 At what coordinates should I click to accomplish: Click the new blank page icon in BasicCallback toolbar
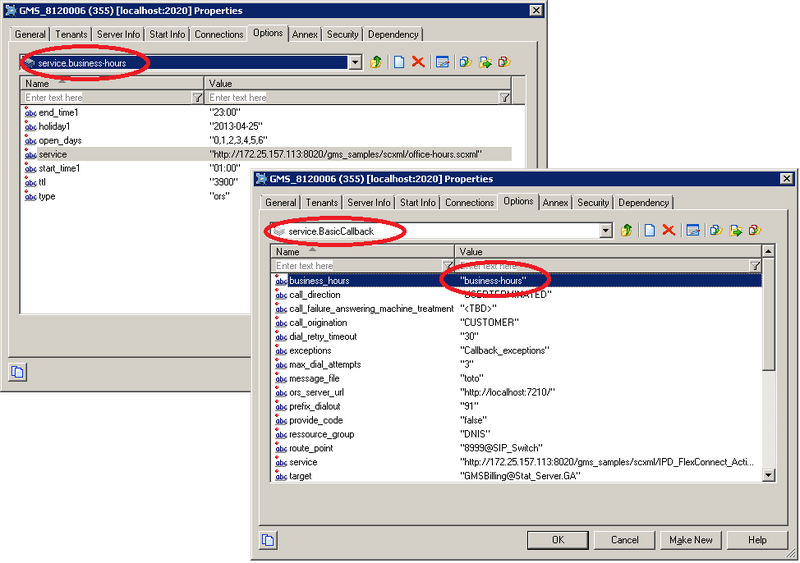pos(648,231)
